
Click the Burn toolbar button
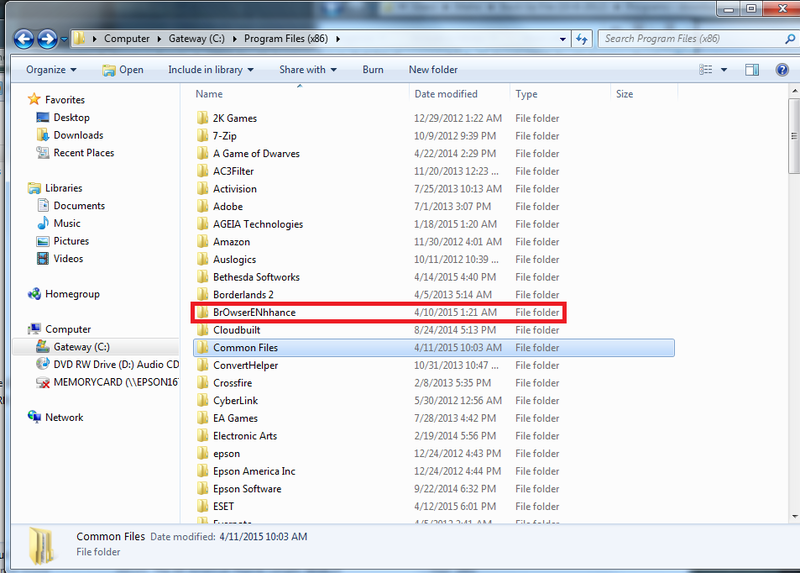[373, 70]
